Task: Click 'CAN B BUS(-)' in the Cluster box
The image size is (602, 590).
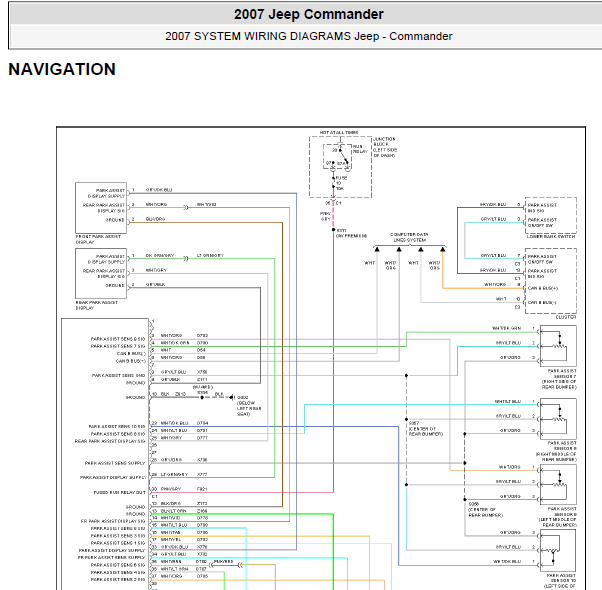Action: pyautogui.click(x=542, y=302)
